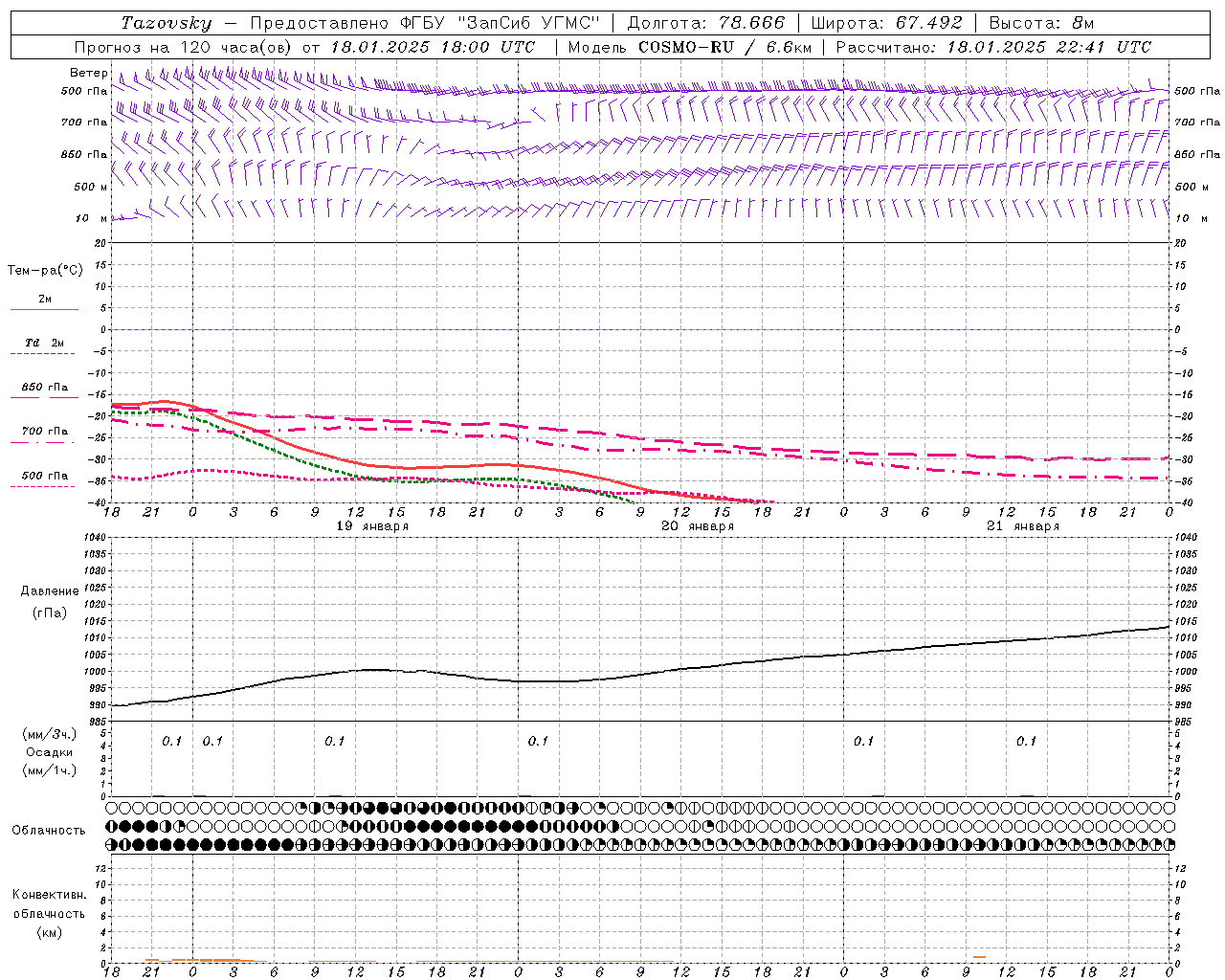Image resolution: width=1225 pixels, height=980 pixels.
Task: Click the orange convective cloud bar on 21 января
Action: pyautogui.click(x=979, y=956)
